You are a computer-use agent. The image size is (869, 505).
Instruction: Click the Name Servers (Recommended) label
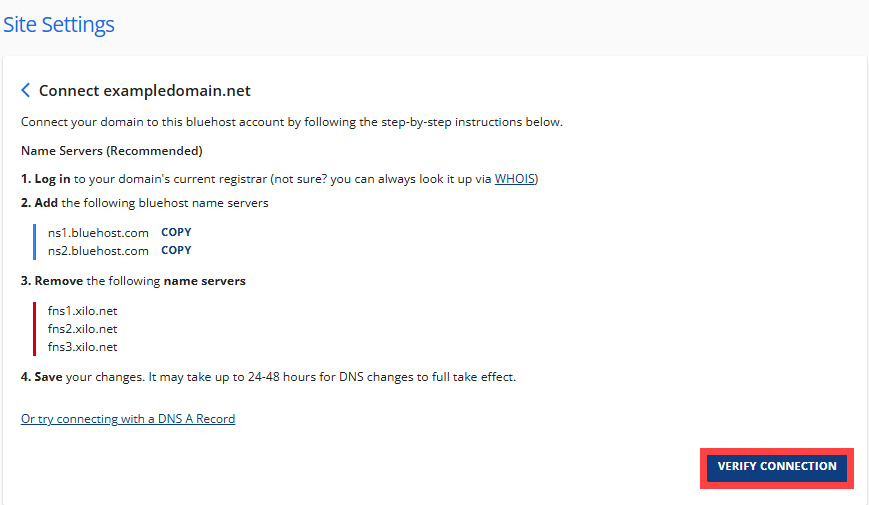pyautogui.click(x=112, y=151)
